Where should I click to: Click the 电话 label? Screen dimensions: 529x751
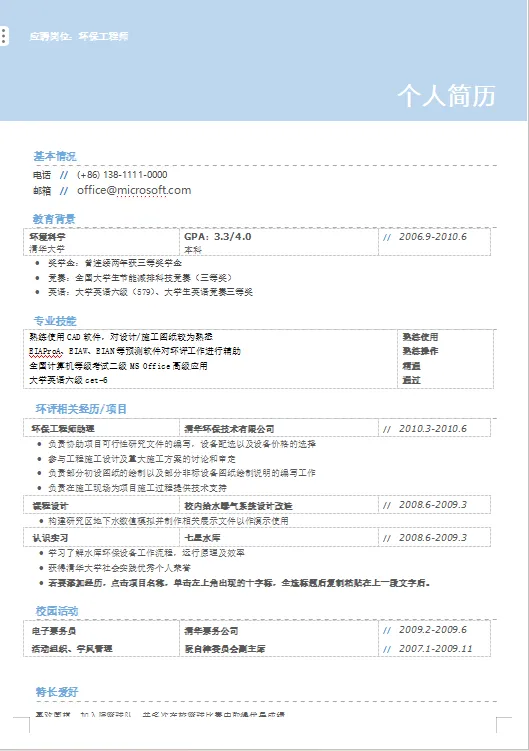(42, 175)
